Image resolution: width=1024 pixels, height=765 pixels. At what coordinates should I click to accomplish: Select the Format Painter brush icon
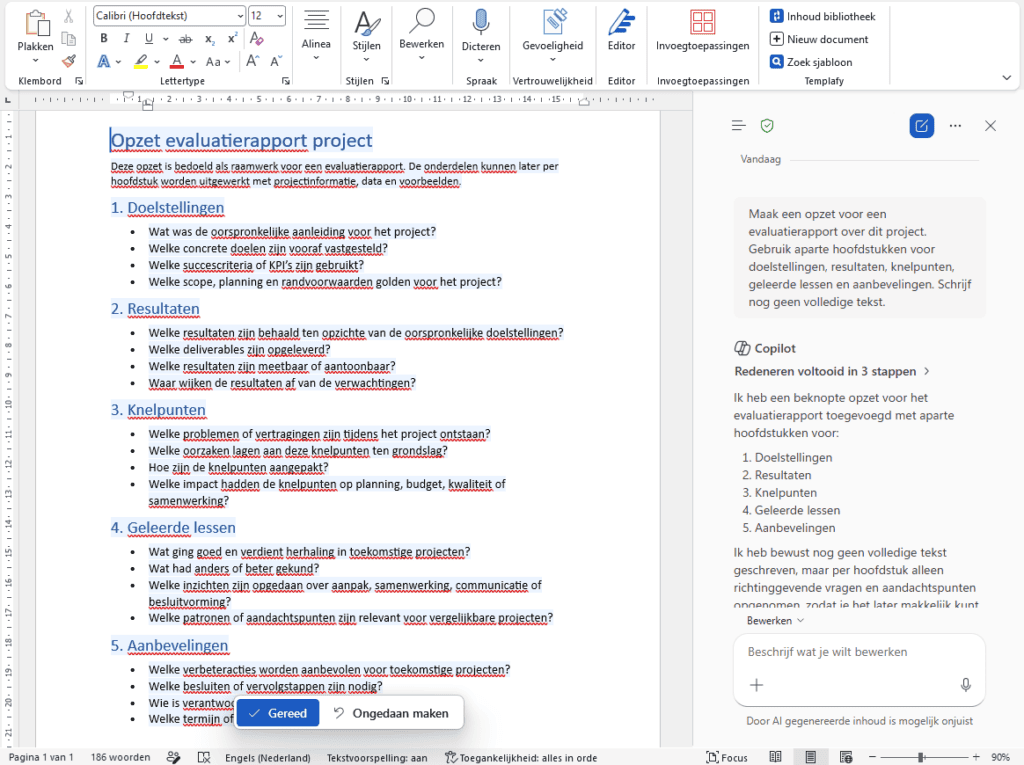[69, 61]
